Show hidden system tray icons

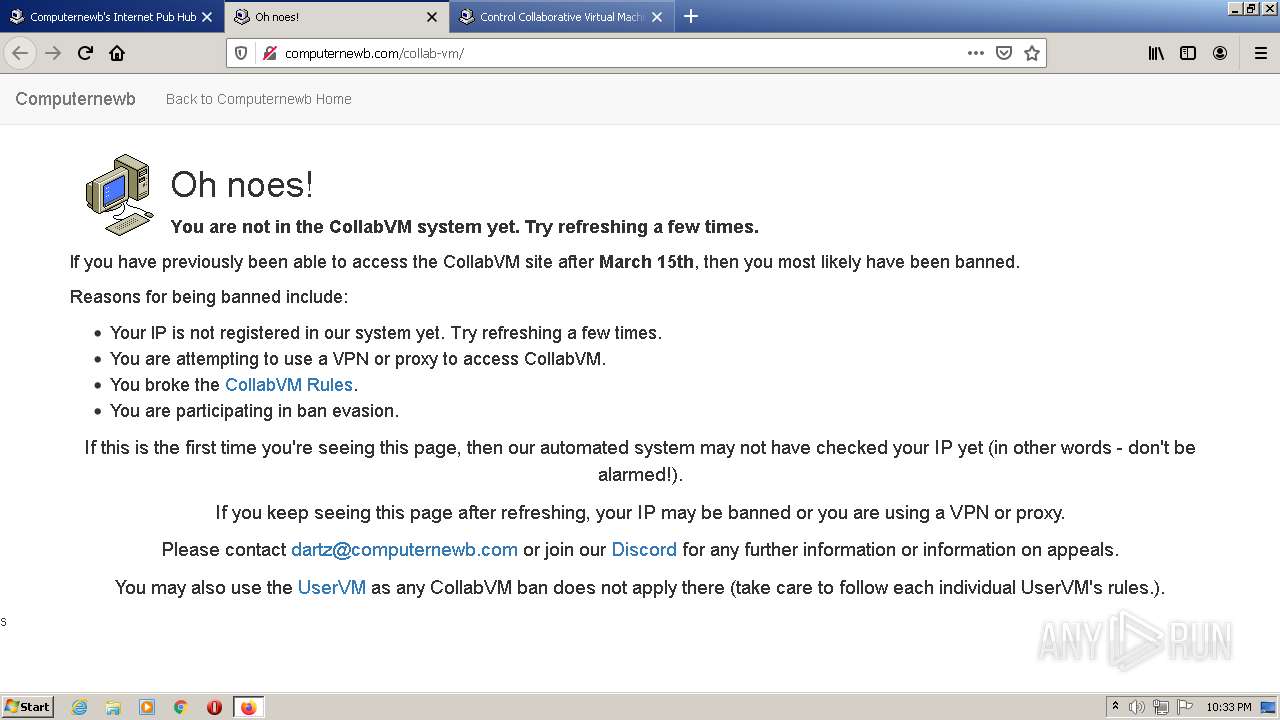tap(1115, 707)
